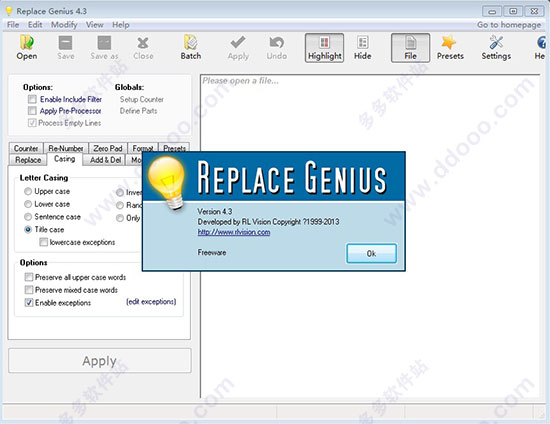Screen dimensions: 550x424
Task: Check Preserve mixed case words
Action: click(x=29, y=290)
